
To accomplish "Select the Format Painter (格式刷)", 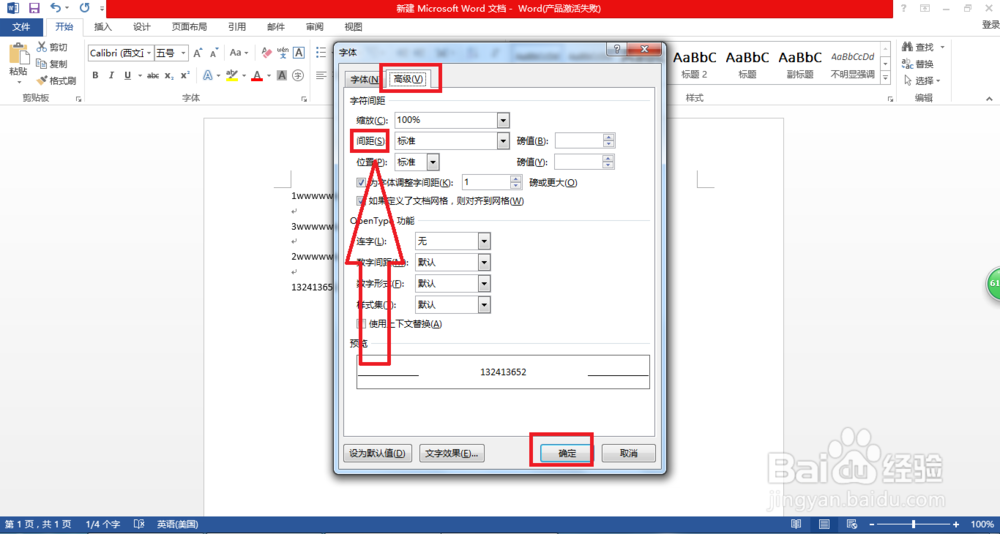I will (x=56, y=81).
